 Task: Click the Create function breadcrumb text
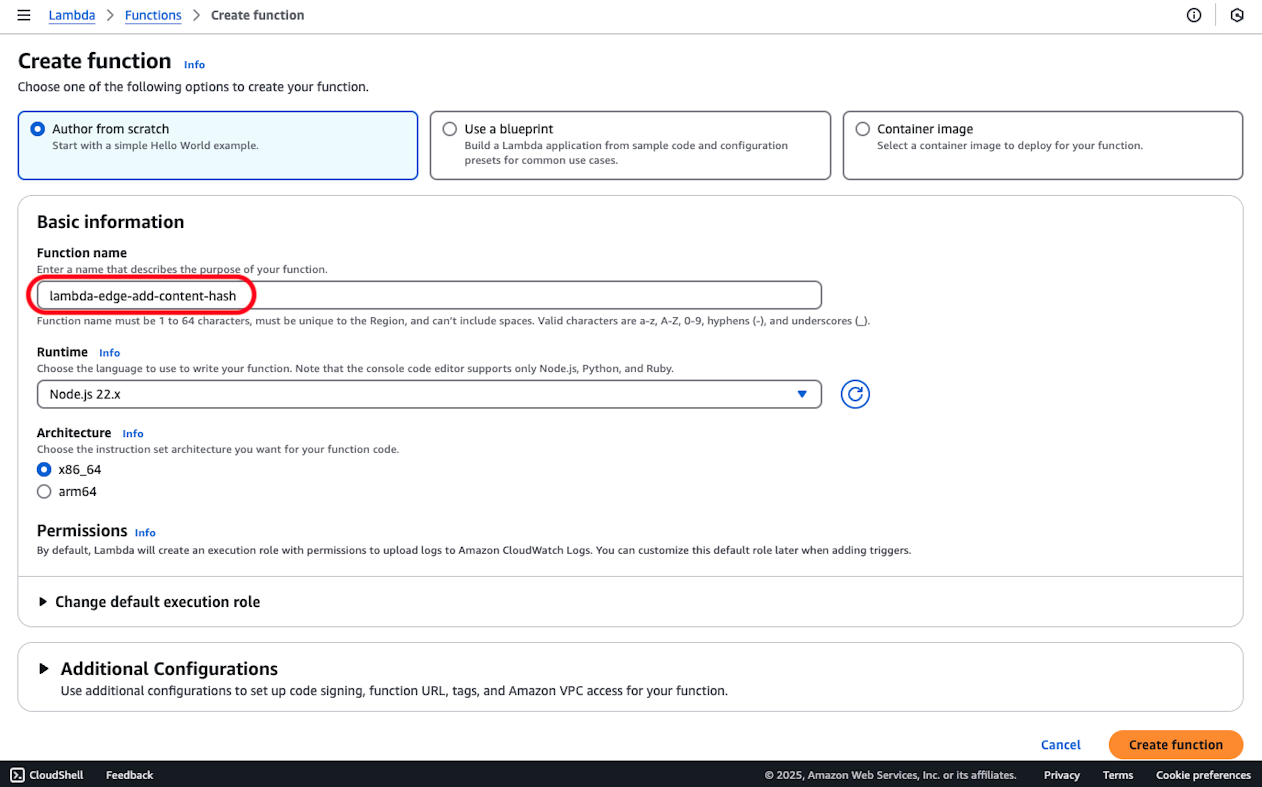pyautogui.click(x=258, y=15)
